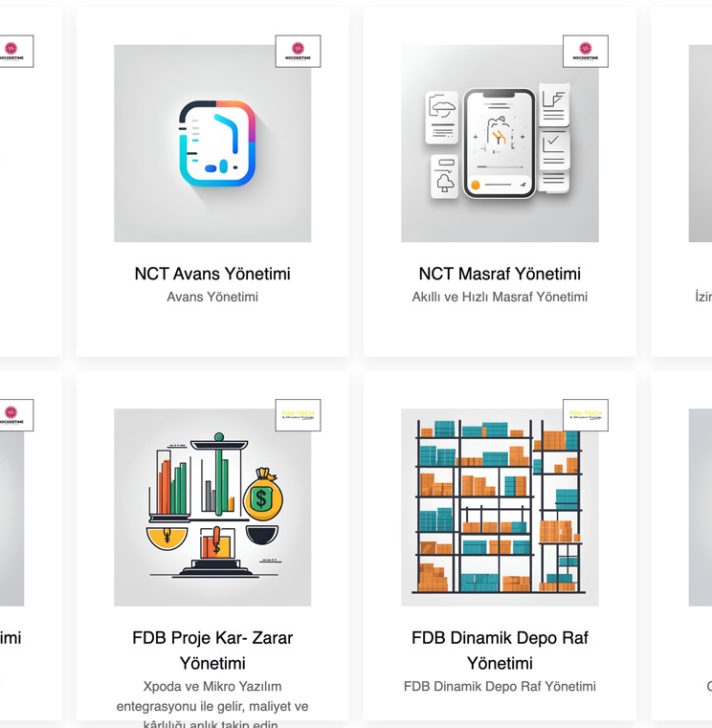This screenshot has width=712, height=728.
Task: Open the NCT Avans Yönetimi title
Action: point(213,273)
